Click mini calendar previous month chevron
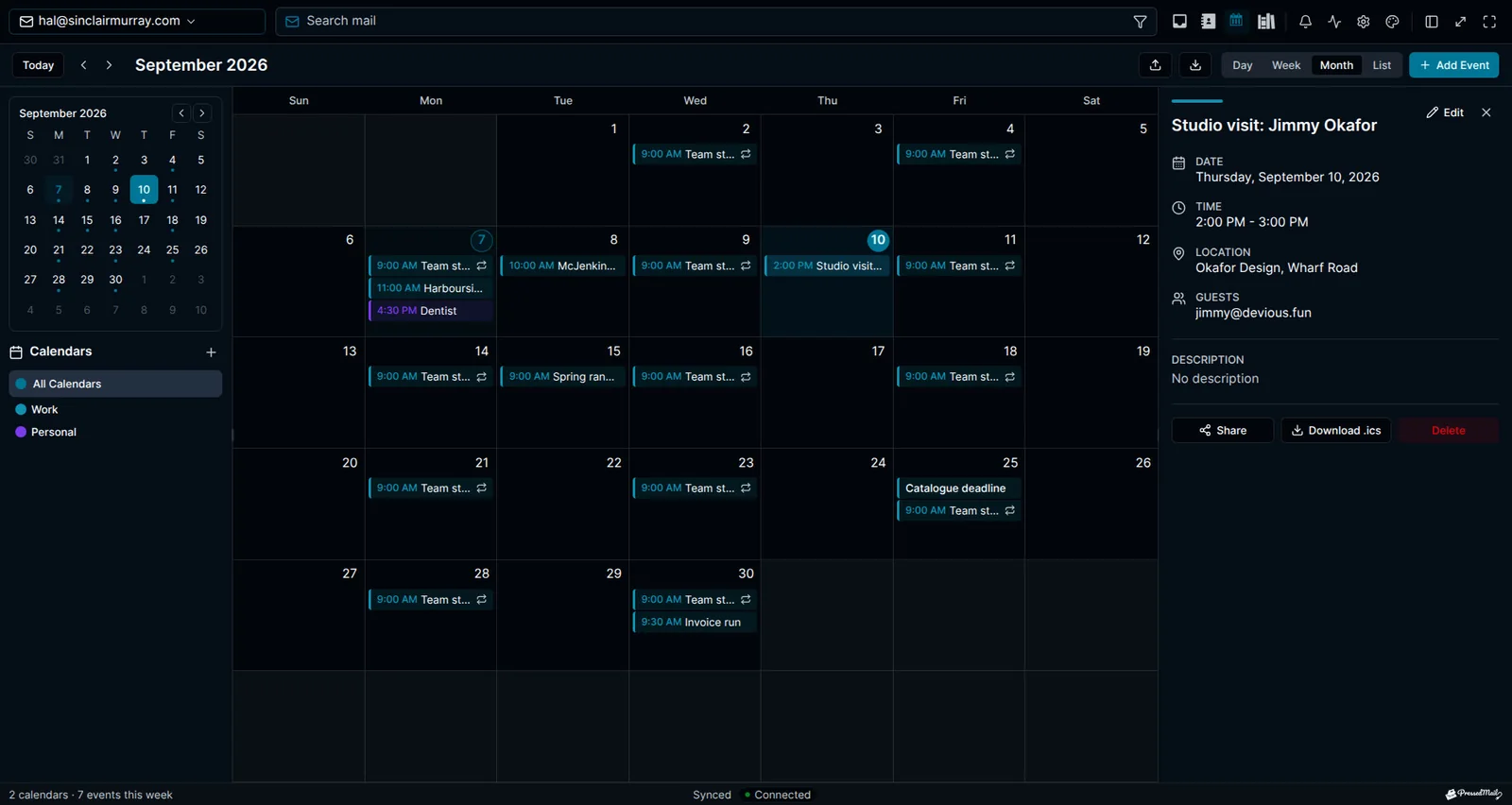1512x805 pixels. (x=181, y=113)
